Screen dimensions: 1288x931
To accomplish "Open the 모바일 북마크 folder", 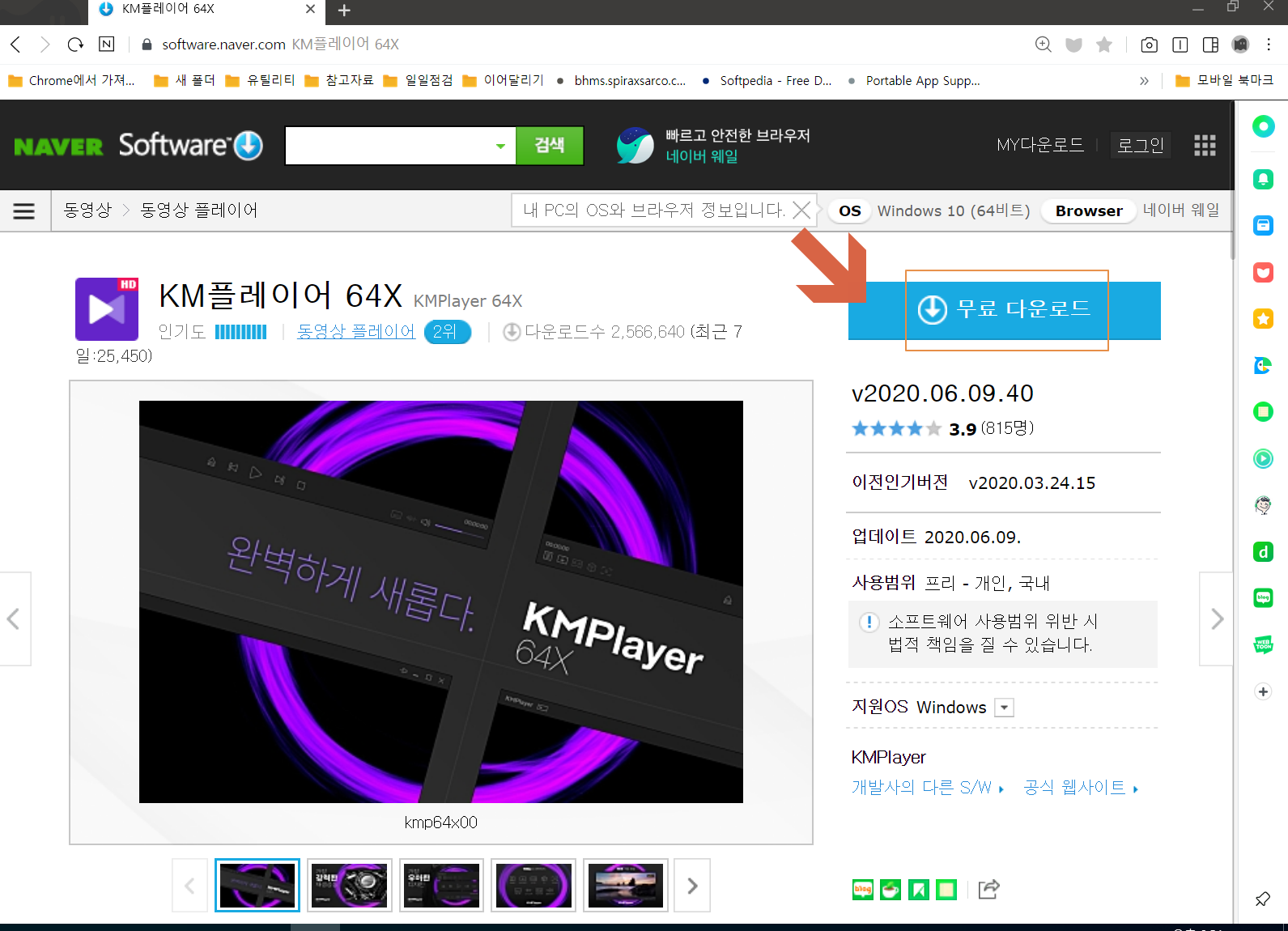I will 1225,80.
